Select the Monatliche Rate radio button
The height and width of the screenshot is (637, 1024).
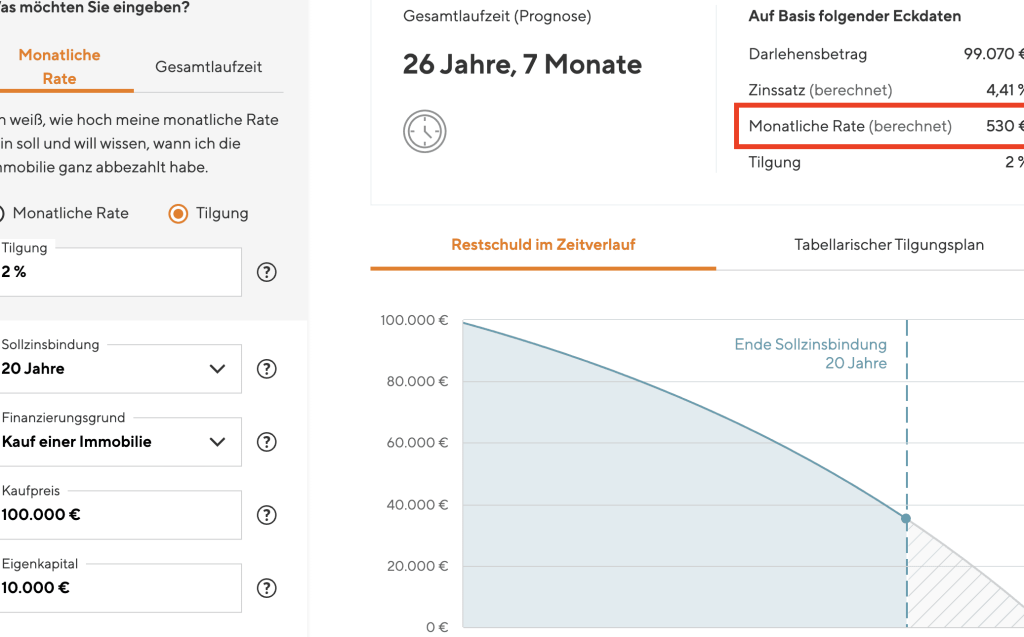(3, 213)
